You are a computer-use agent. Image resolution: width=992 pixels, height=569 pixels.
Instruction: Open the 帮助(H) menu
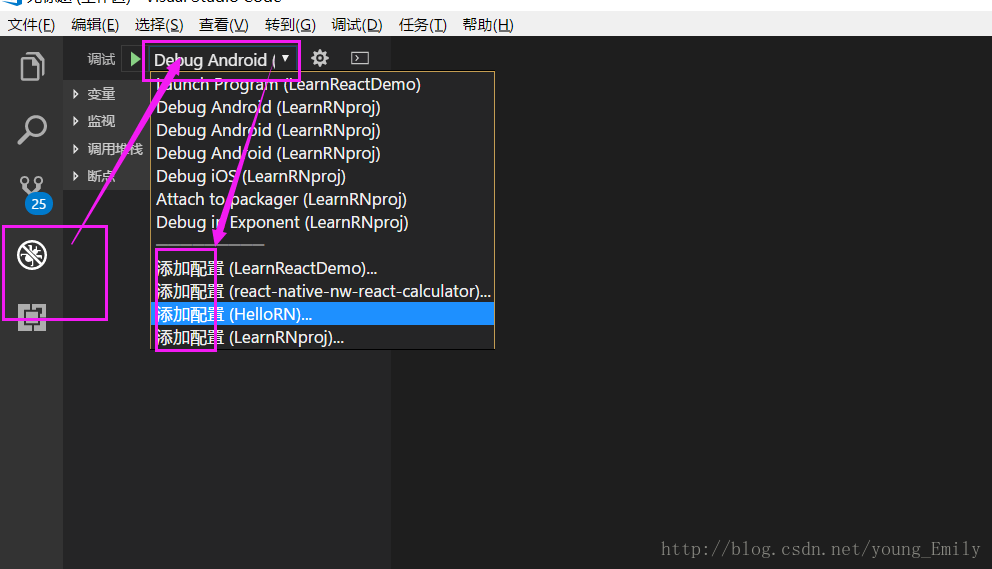488,25
